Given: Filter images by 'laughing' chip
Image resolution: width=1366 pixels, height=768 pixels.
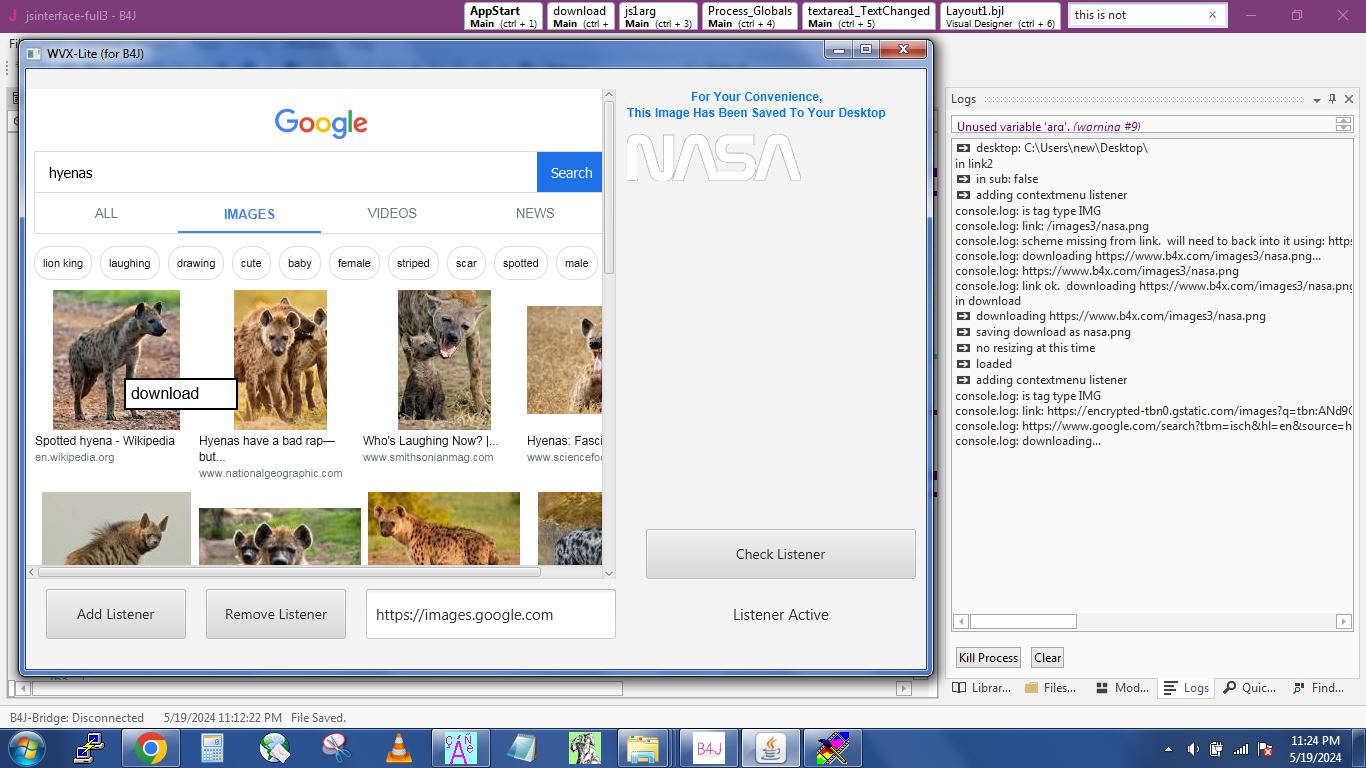Looking at the screenshot, I should point(130,263).
